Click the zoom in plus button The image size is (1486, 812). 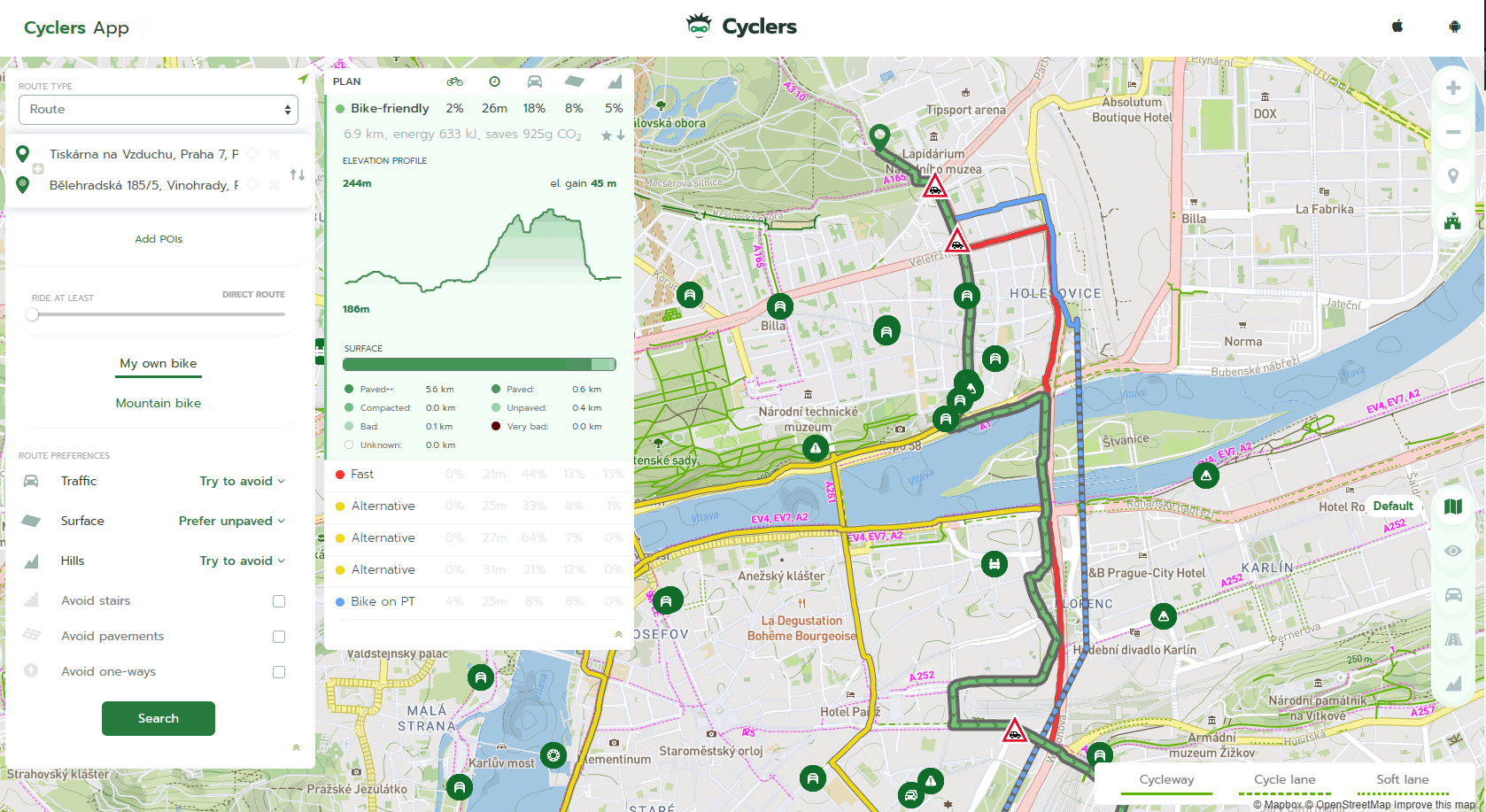pos(1452,89)
